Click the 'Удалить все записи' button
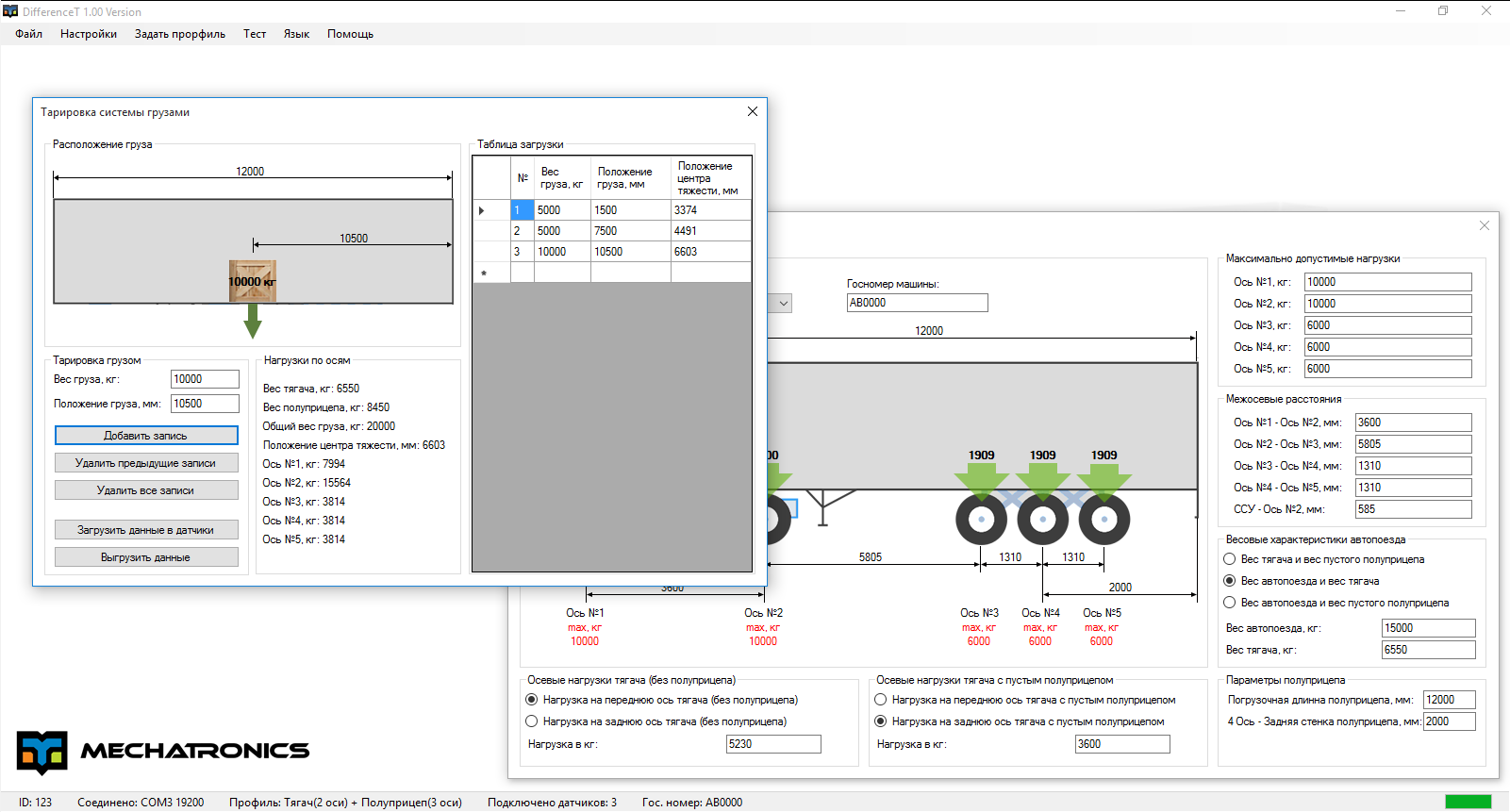The height and width of the screenshot is (812, 1510). coord(146,490)
